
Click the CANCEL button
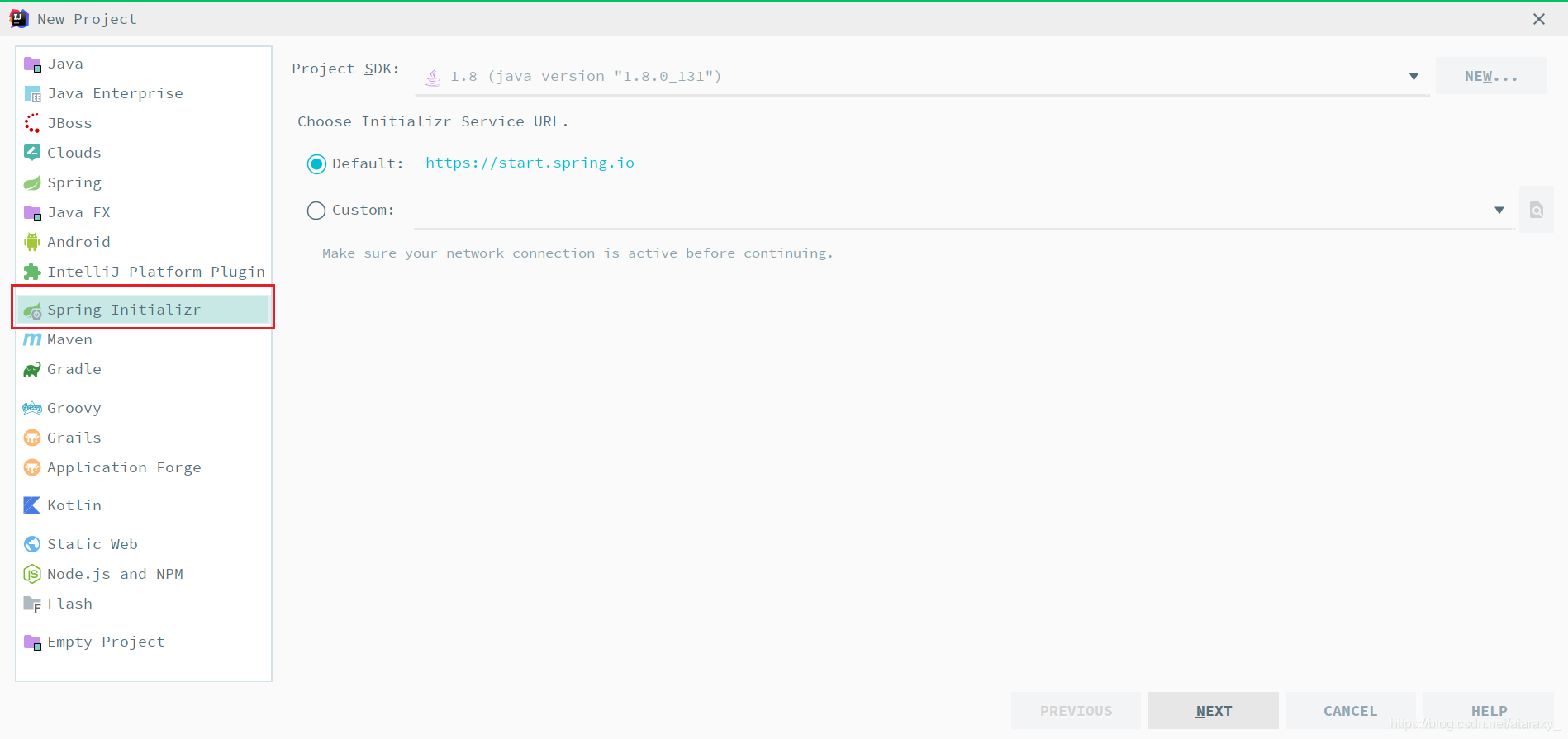click(x=1351, y=710)
